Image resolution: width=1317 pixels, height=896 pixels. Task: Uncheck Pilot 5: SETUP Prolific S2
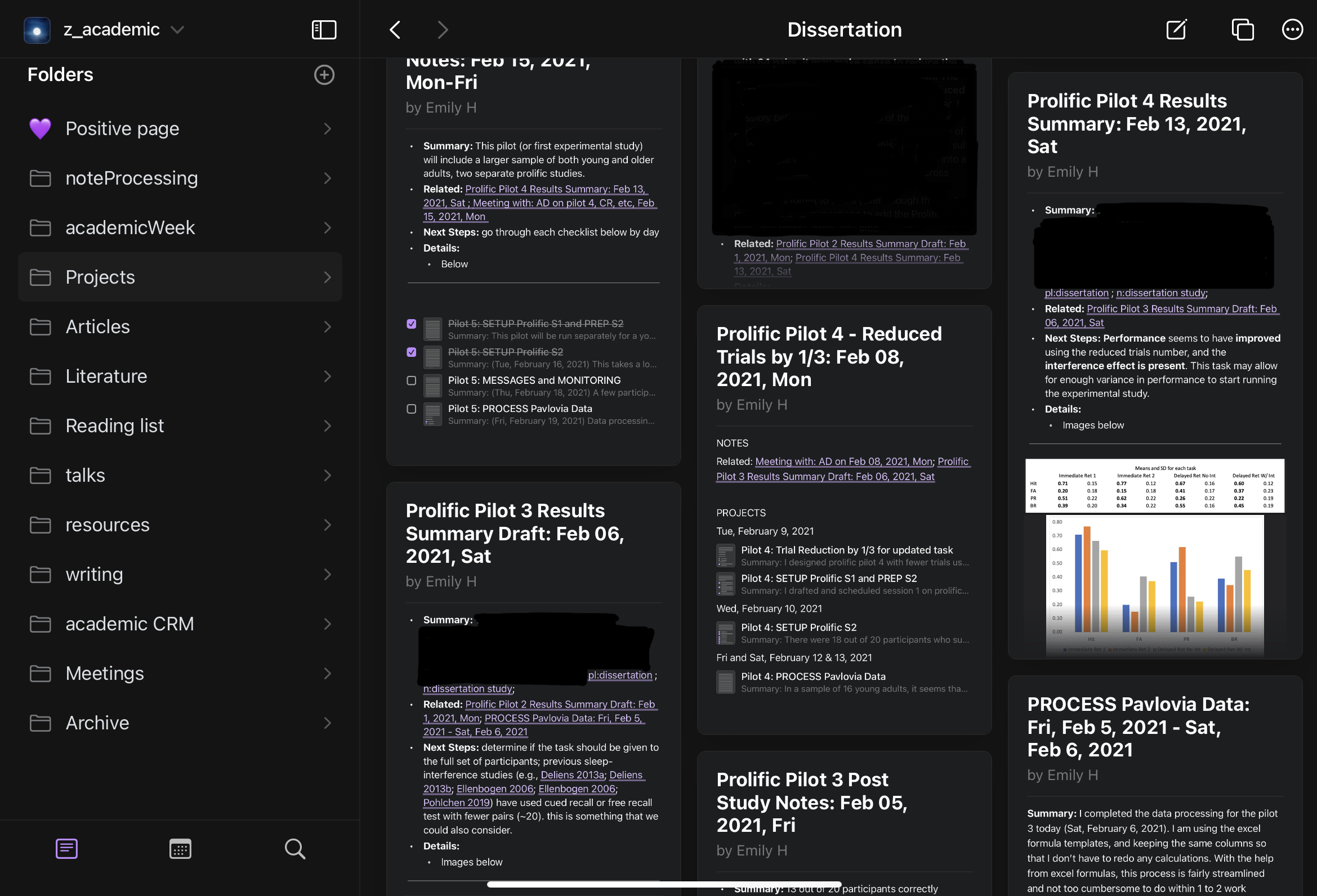point(412,352)
